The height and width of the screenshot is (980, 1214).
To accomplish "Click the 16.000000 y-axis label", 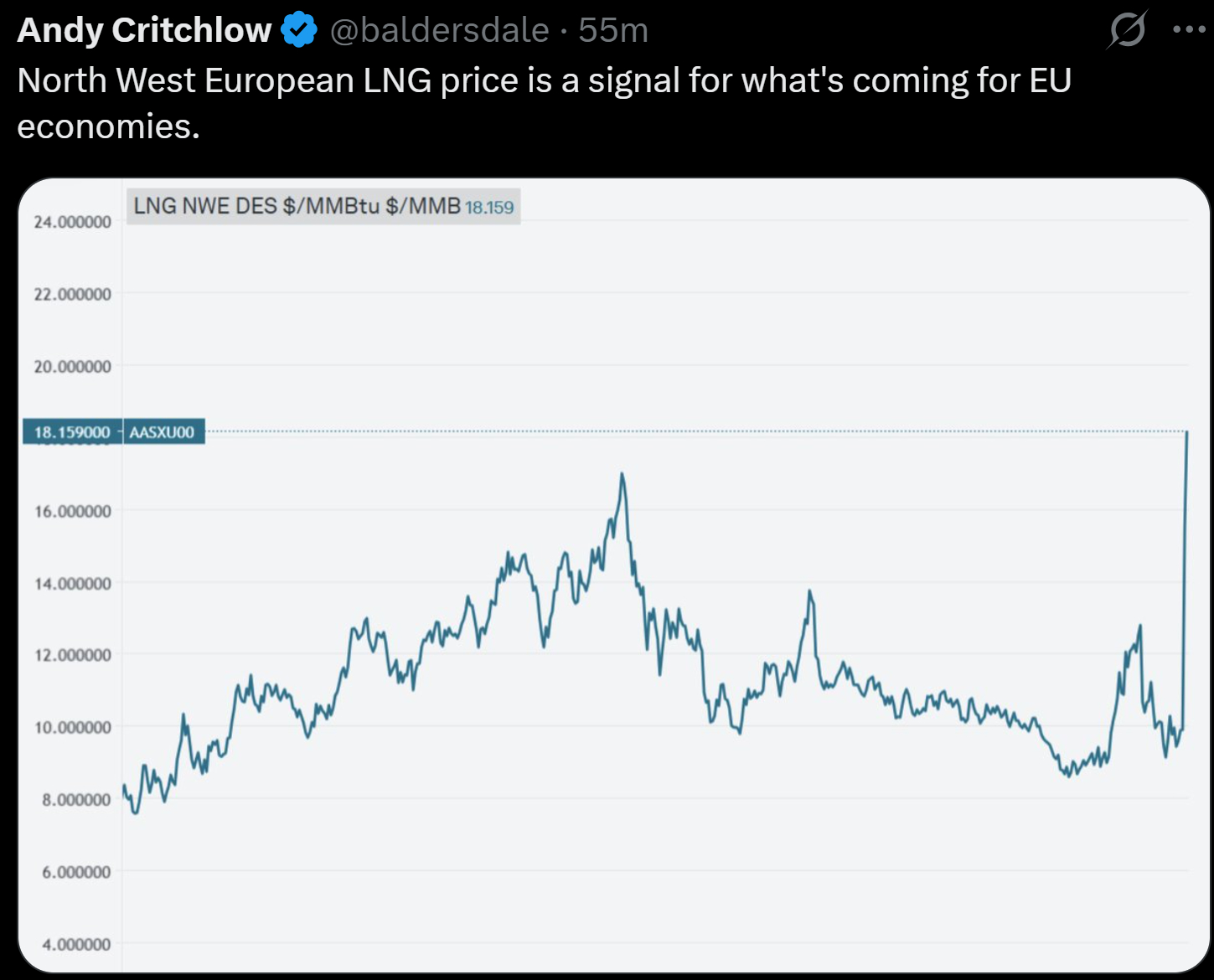I will pos(72,511).
